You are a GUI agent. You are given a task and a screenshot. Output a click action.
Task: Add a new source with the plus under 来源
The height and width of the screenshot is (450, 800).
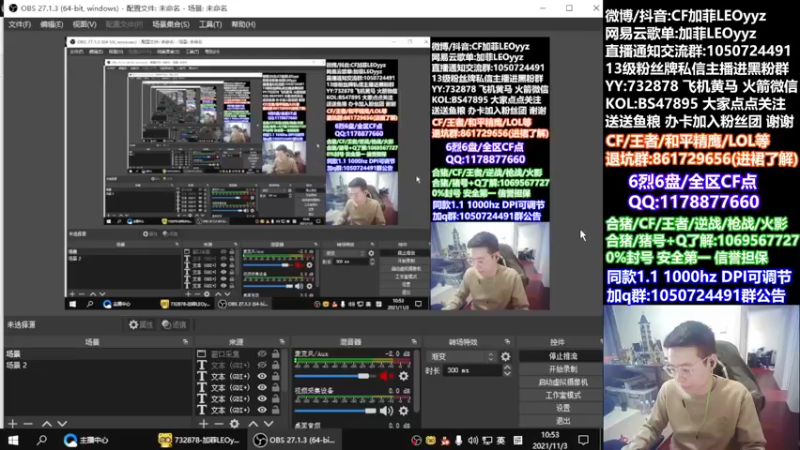(x=204, y=423)
